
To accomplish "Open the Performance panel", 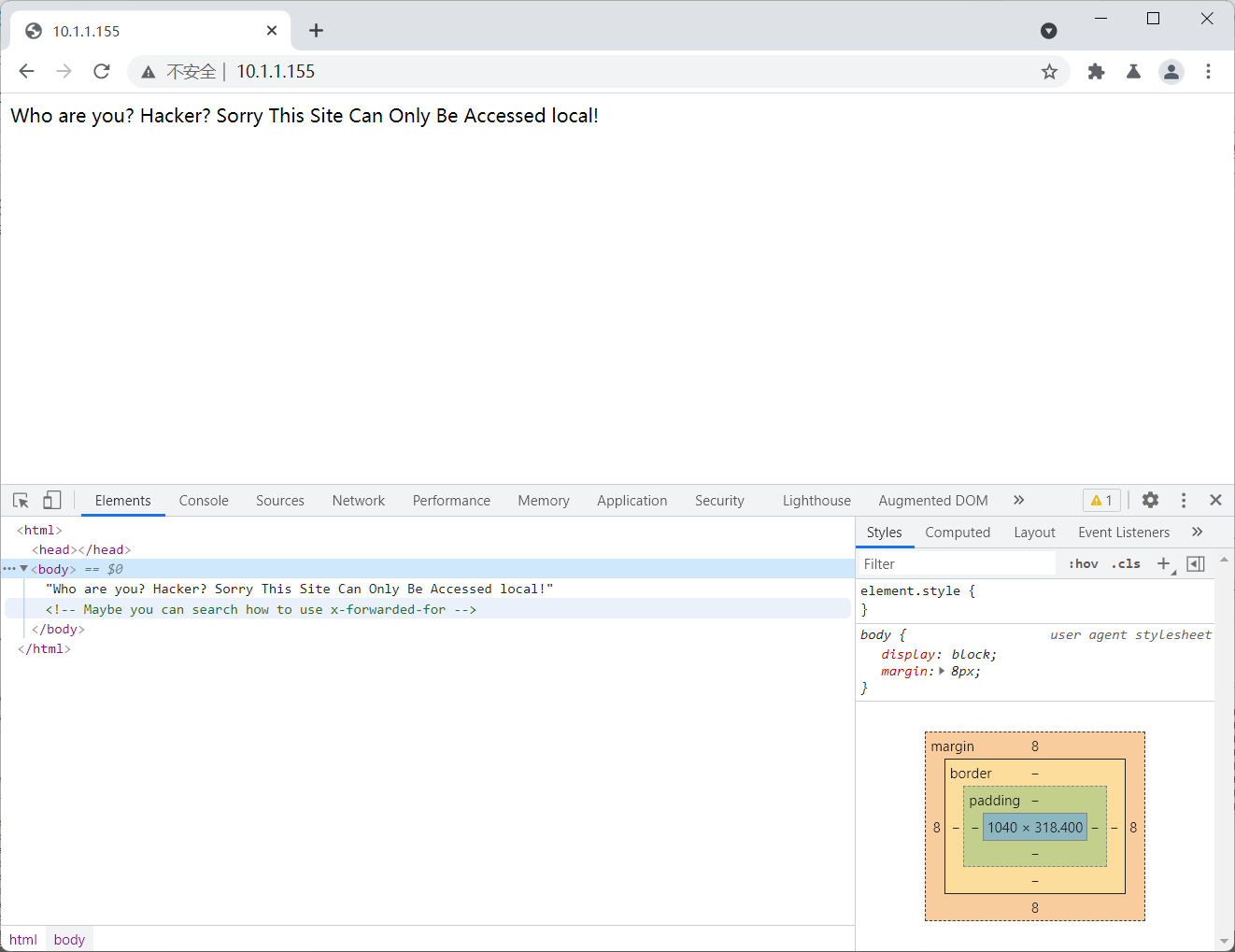I will [451, 501].
